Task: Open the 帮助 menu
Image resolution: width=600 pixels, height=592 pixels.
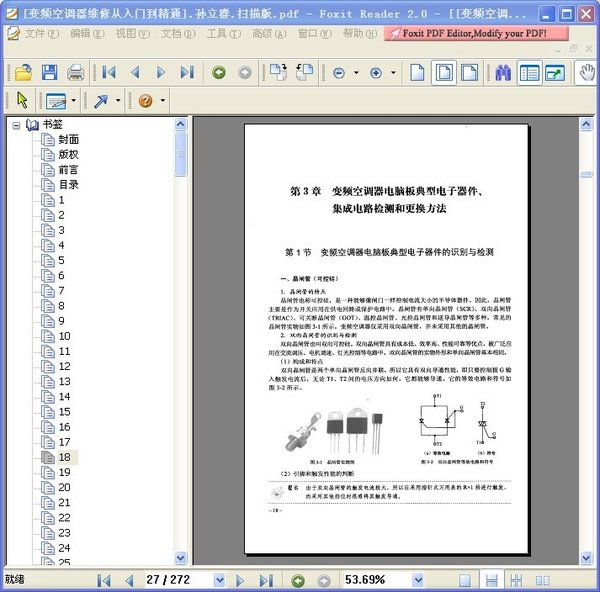Action: pyautogui.click(x=360, y=34)
